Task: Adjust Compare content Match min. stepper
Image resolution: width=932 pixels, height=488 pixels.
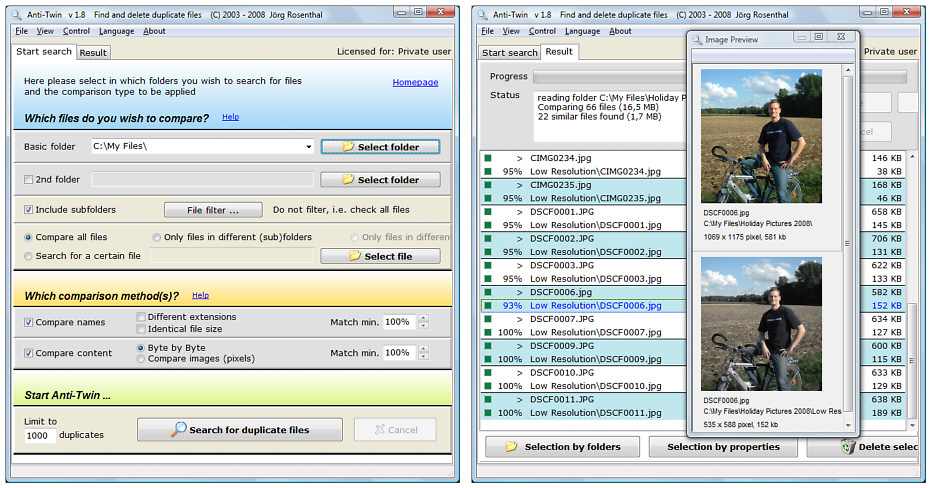Action: [x=423, y=353]
